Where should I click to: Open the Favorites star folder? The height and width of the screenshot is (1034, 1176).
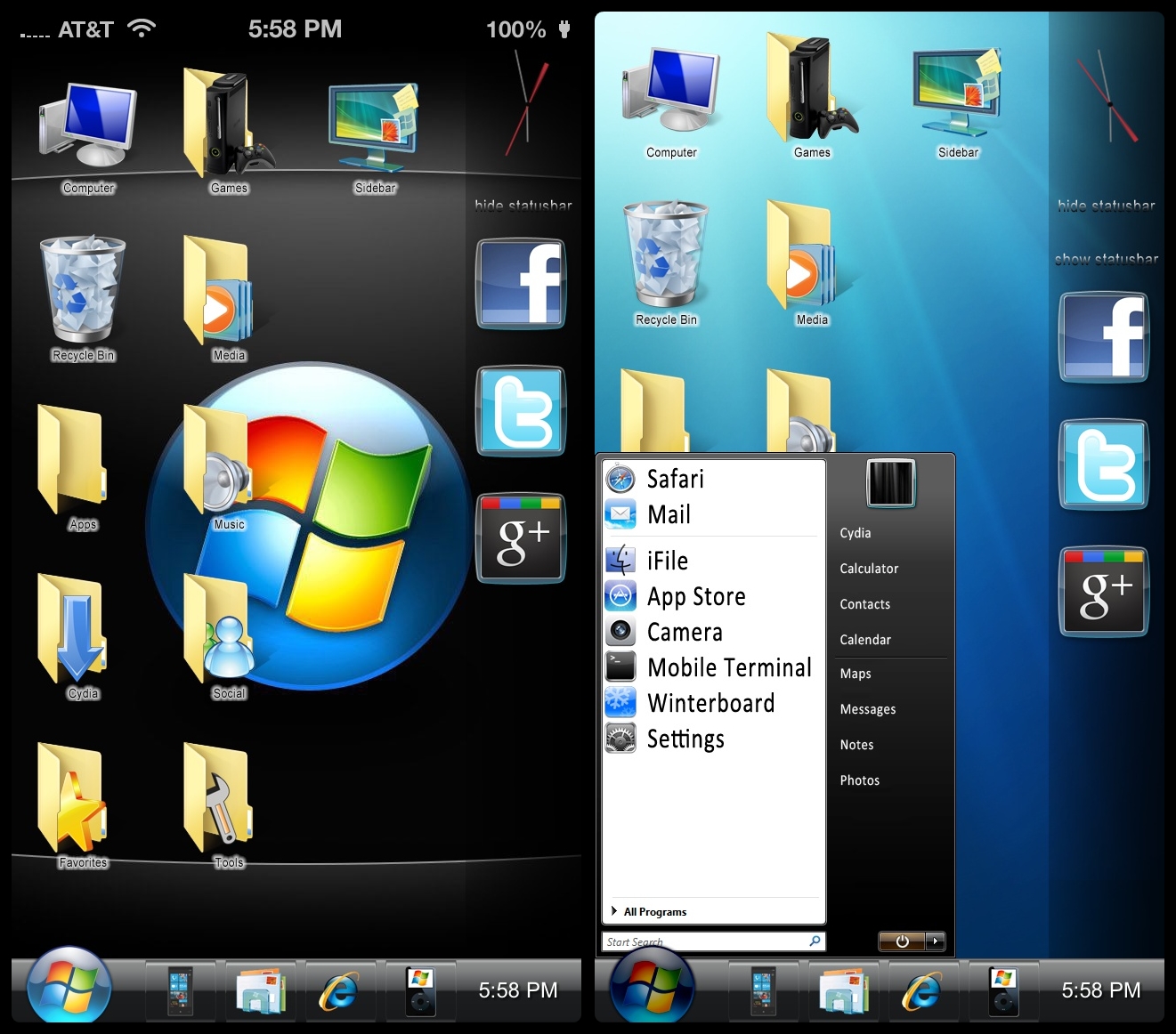pos(72,797)
